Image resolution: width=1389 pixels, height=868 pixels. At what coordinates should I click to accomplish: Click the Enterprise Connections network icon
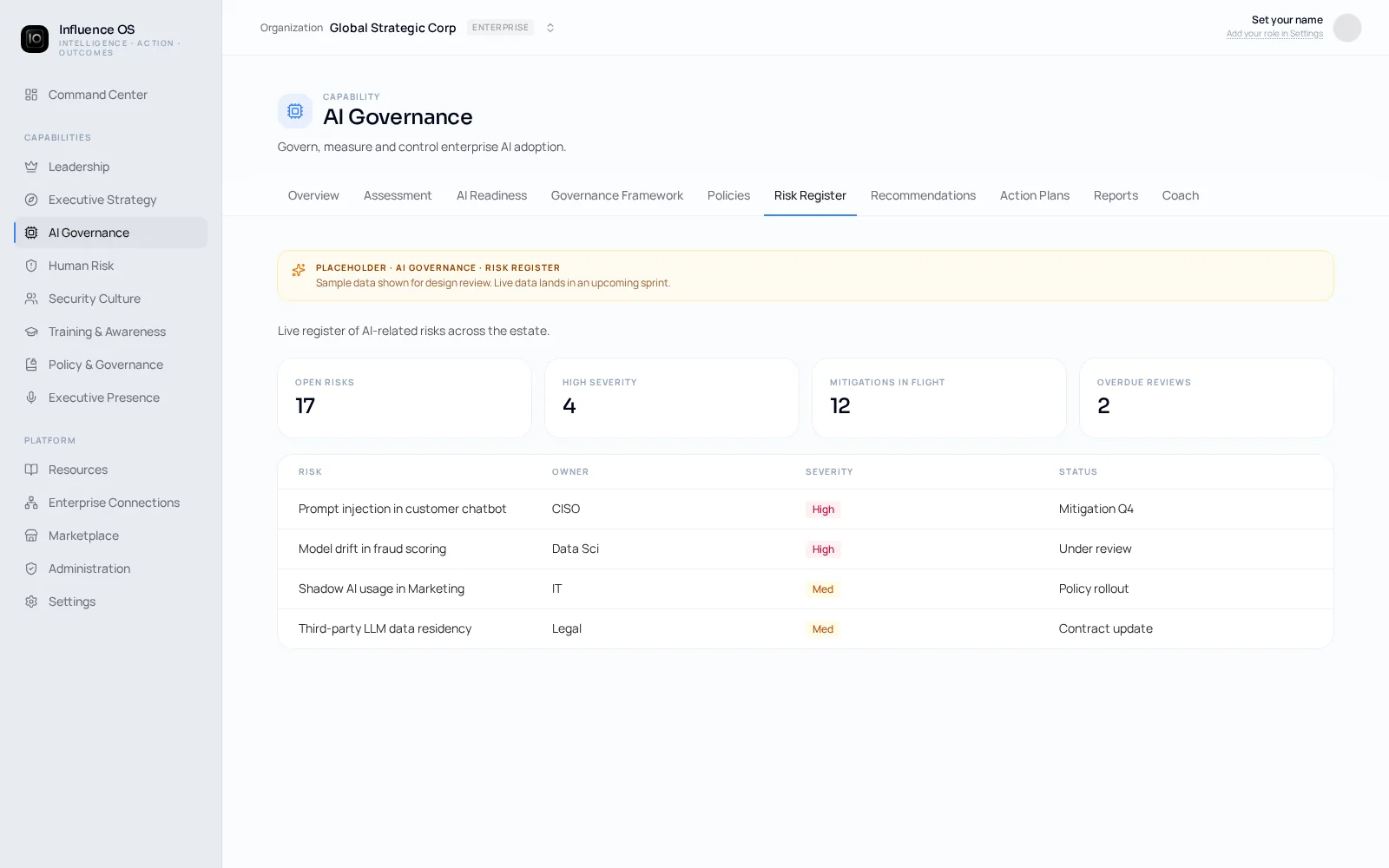pyautogui.click(x=31, y=503)
